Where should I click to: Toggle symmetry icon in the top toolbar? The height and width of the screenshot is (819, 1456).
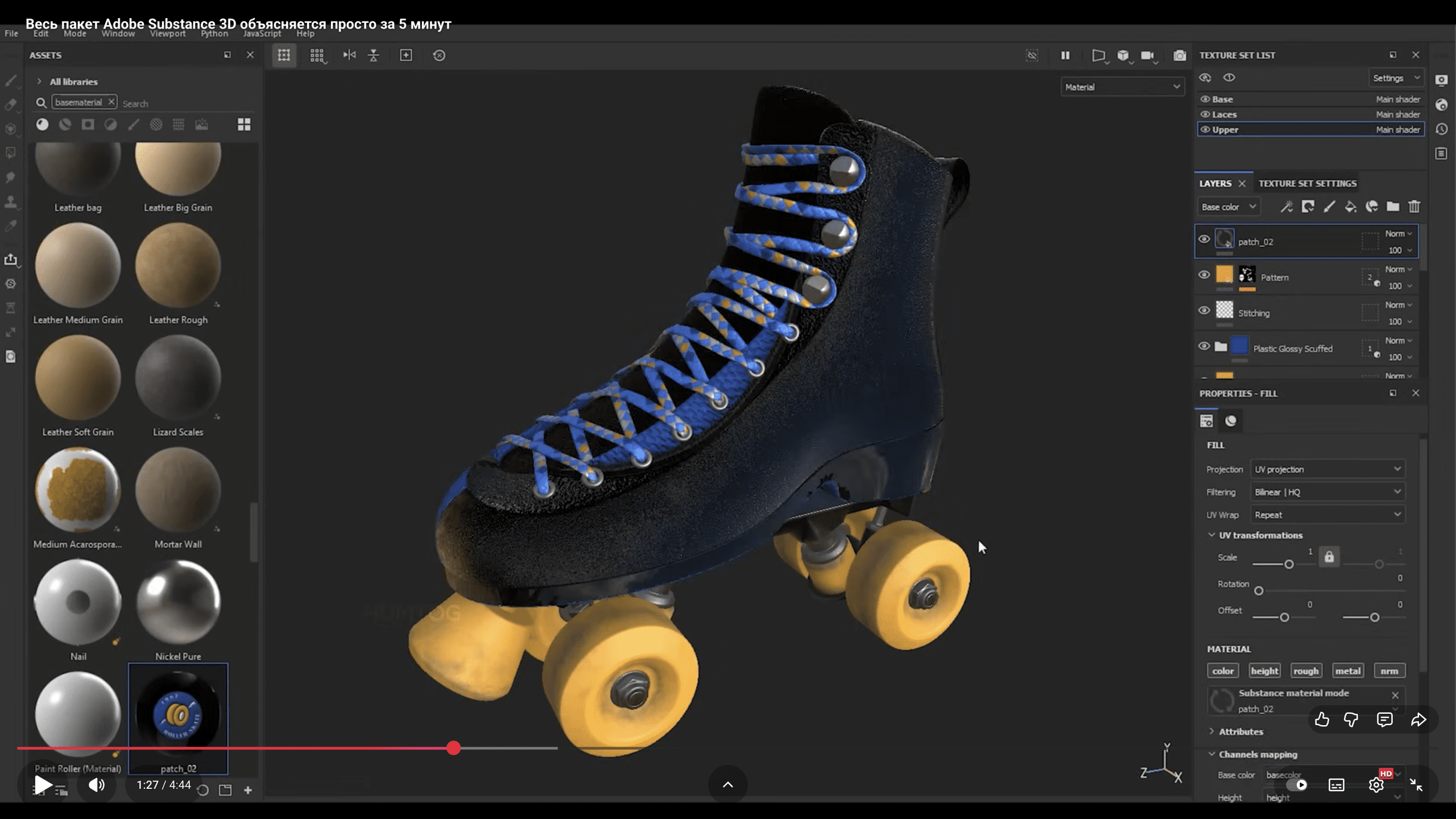[349, 55]
